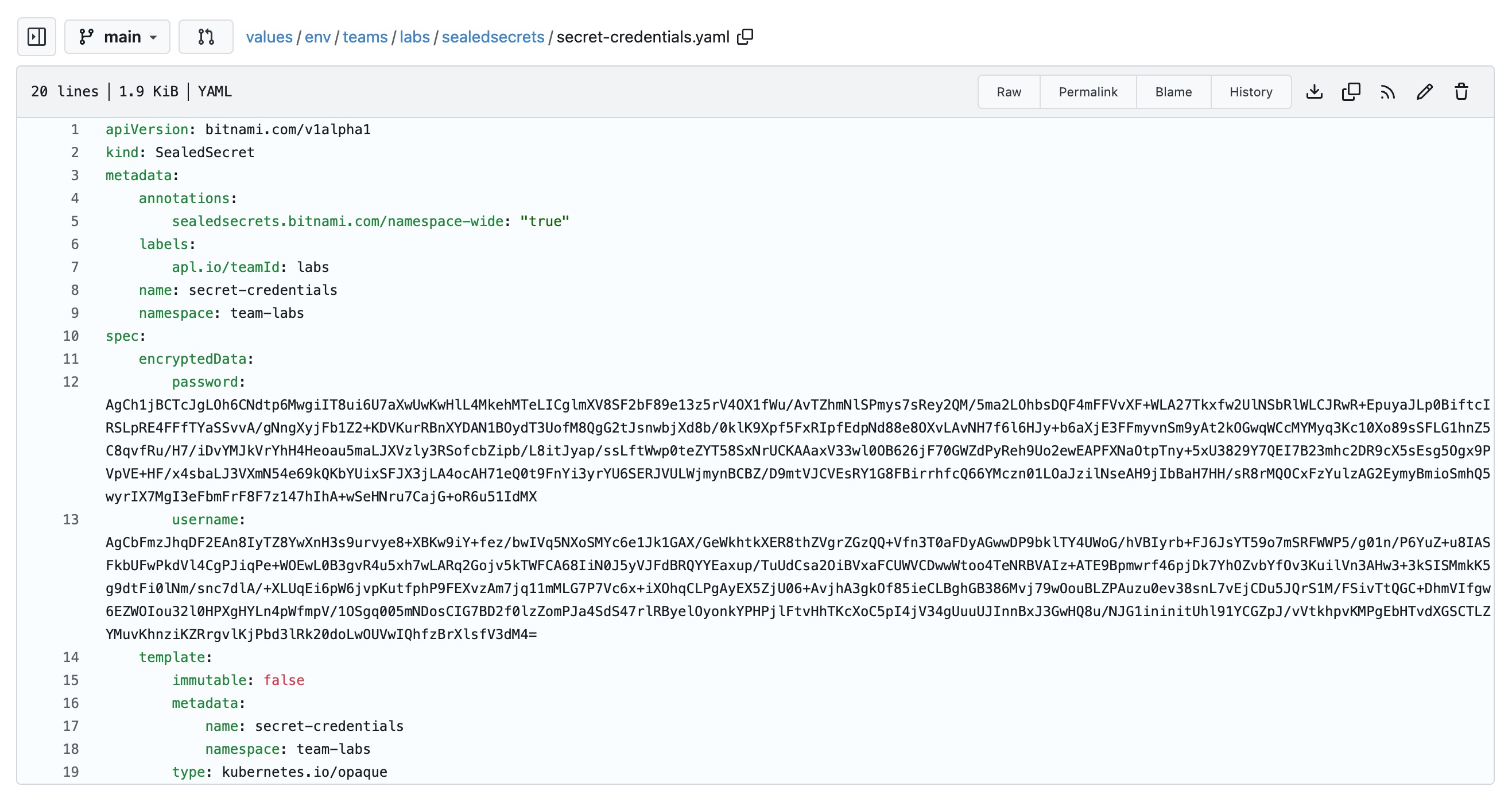Screen dimensions: 1512x802
Task: View the Raw version of the file
Action: pos(1009,92)
